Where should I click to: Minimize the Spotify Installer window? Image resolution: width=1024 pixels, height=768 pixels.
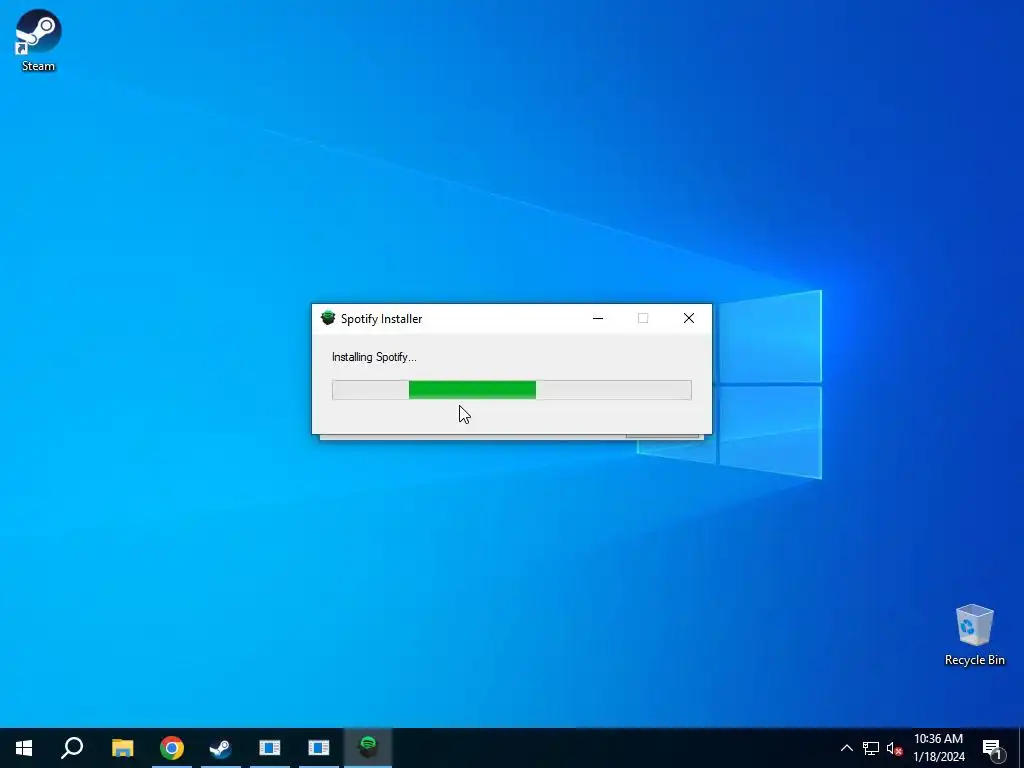[x=598, y=318]
